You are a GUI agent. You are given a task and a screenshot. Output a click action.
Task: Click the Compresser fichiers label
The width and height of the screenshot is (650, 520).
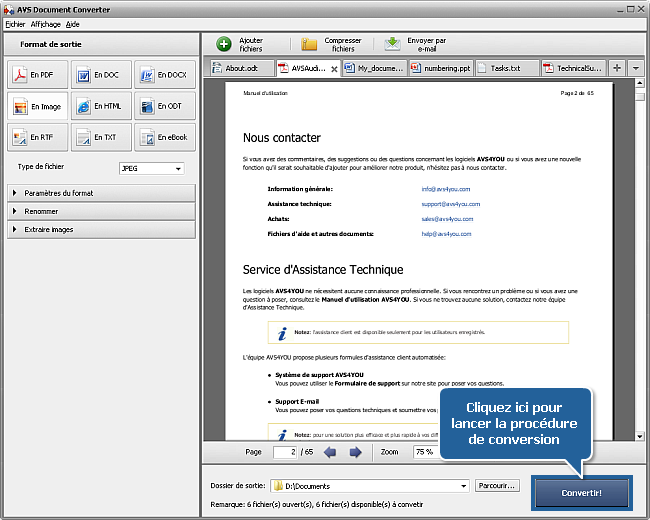(x=343, y=44)
